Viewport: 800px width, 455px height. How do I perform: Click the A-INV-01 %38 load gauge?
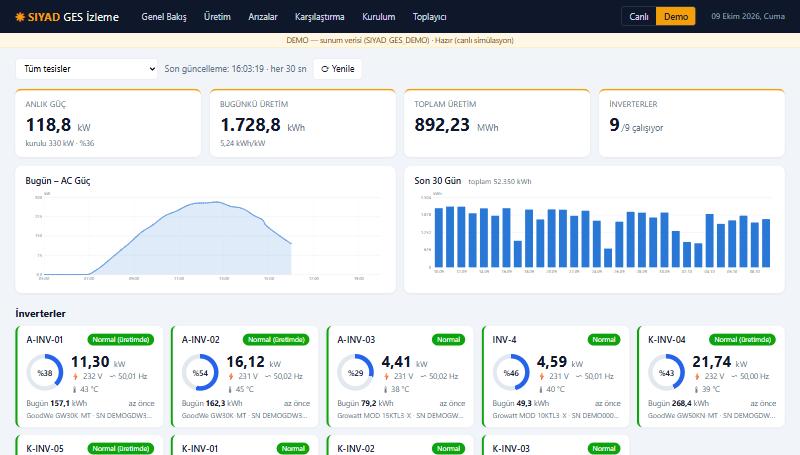coord(45,372)
